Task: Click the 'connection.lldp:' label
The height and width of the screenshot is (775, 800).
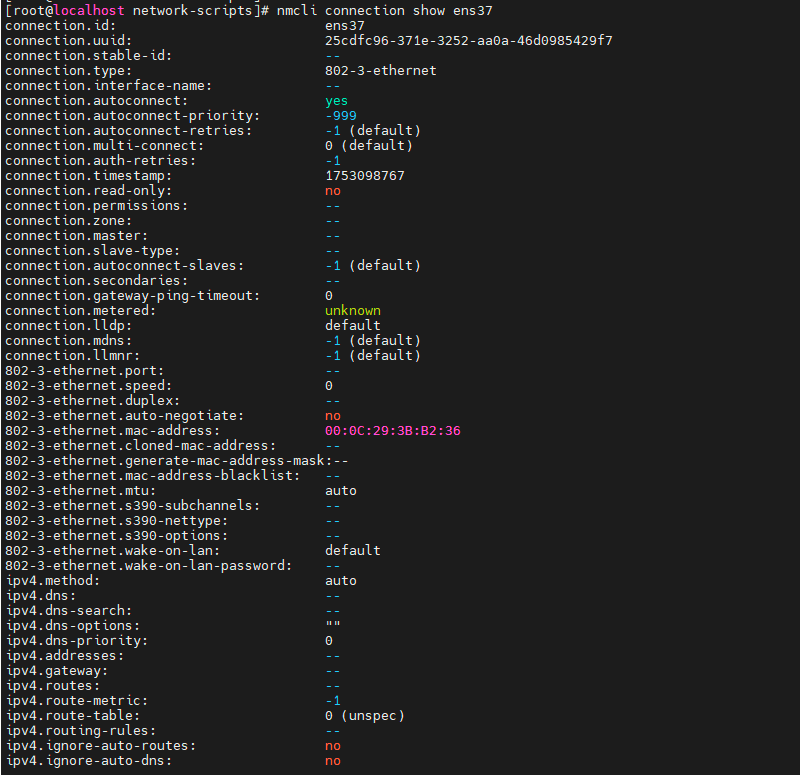Action: click(x=69, y=326)
